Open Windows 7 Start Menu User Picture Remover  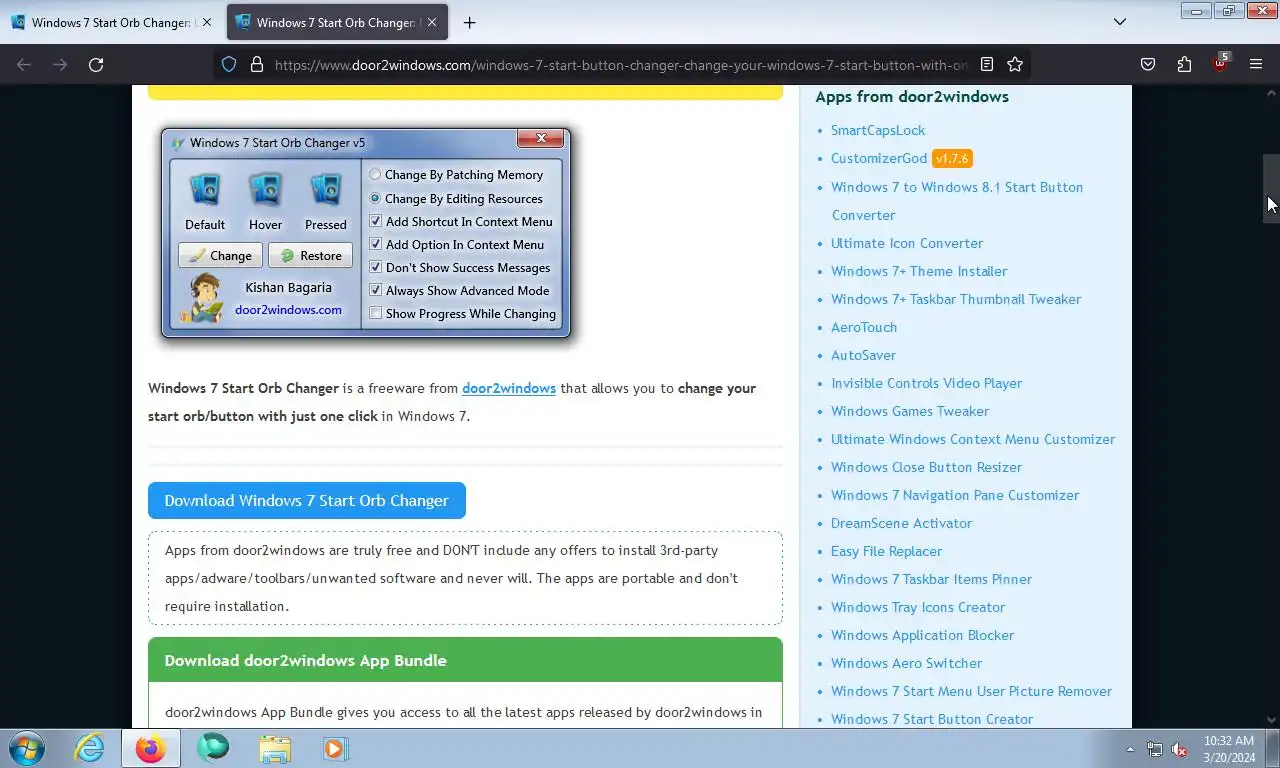click(x=971, y=691)
